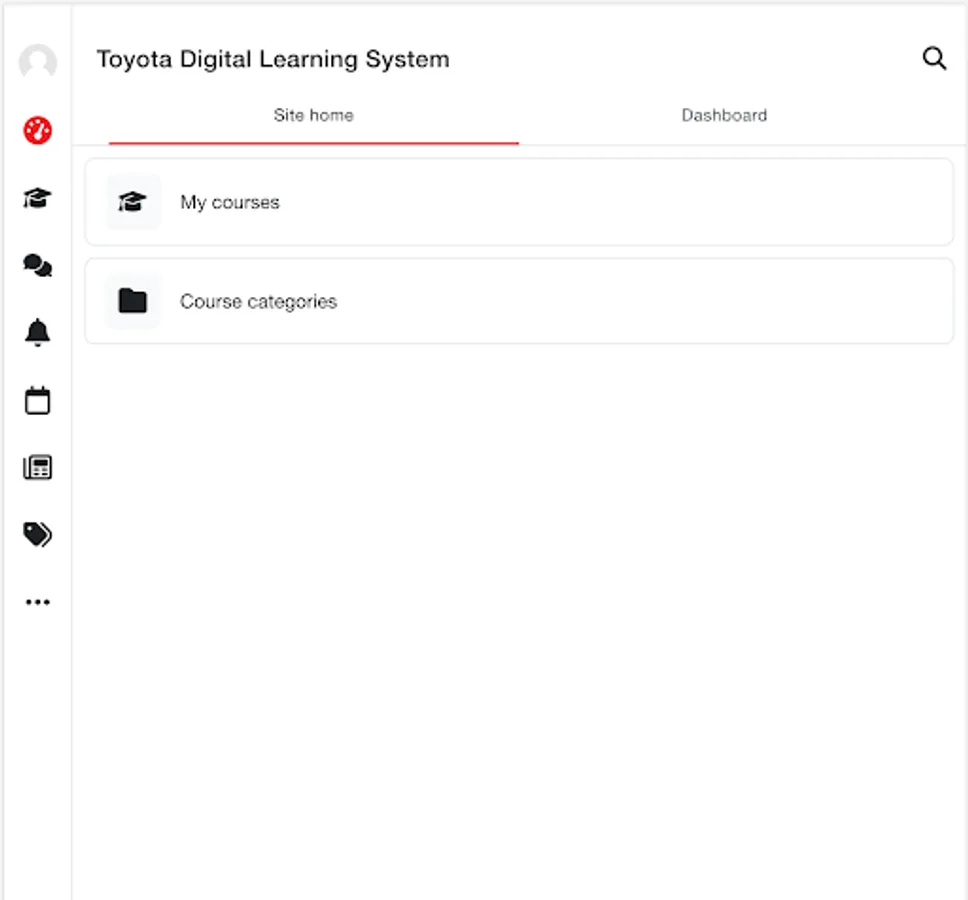The width and height of the screenshot is (968, 900).
Task: Switch to the Site home tab
Action: click(x=314, y=115)
